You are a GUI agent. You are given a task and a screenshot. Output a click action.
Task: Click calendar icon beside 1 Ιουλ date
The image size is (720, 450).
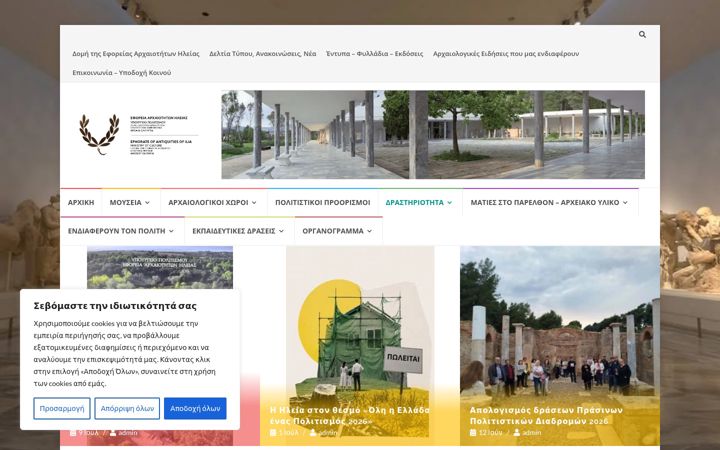(x=273, y=433)
